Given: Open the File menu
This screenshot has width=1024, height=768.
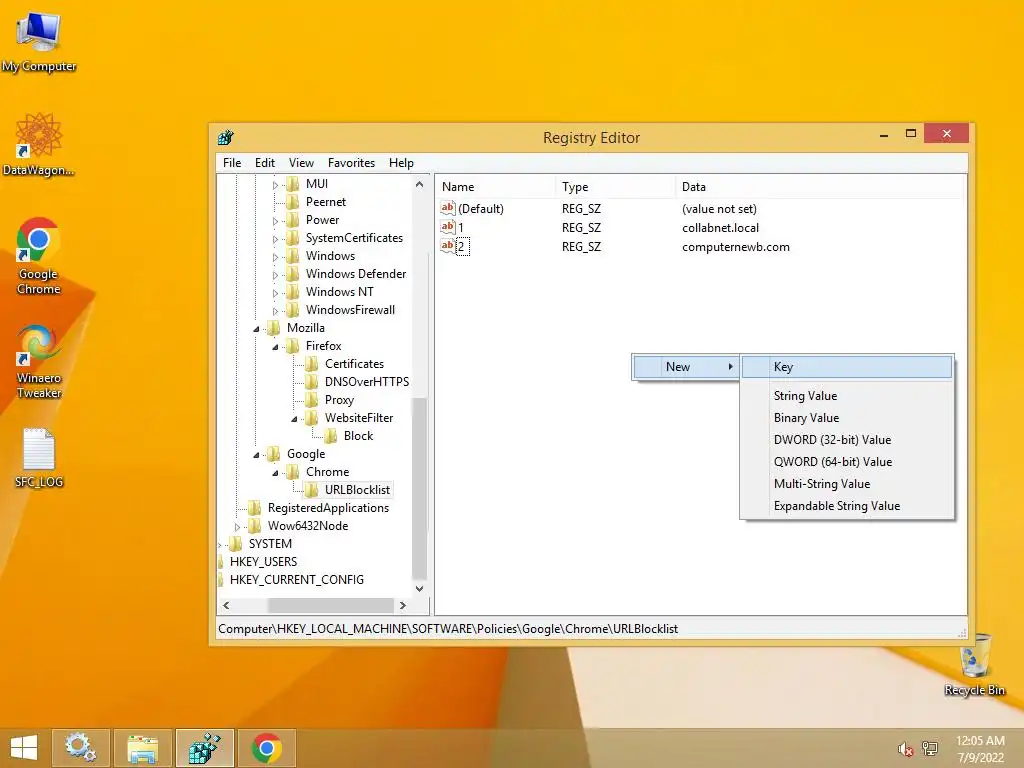Looking at the screenshot, I should click(x=232, y=163).
